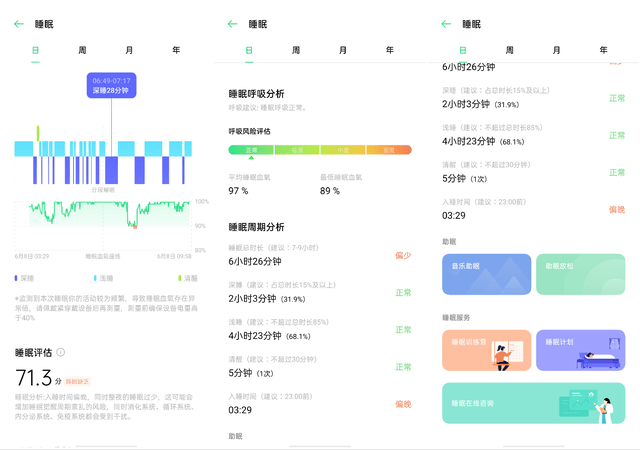Screen dimensions: 640x450
Task: Tap the back arrow on the middle screen
Action: (x=233, y=24)
